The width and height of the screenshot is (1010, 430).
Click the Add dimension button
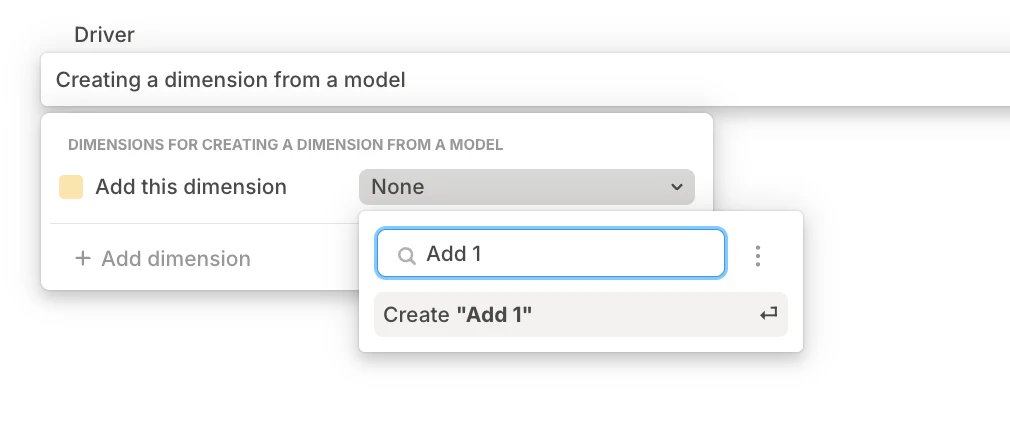click(163, 258)
